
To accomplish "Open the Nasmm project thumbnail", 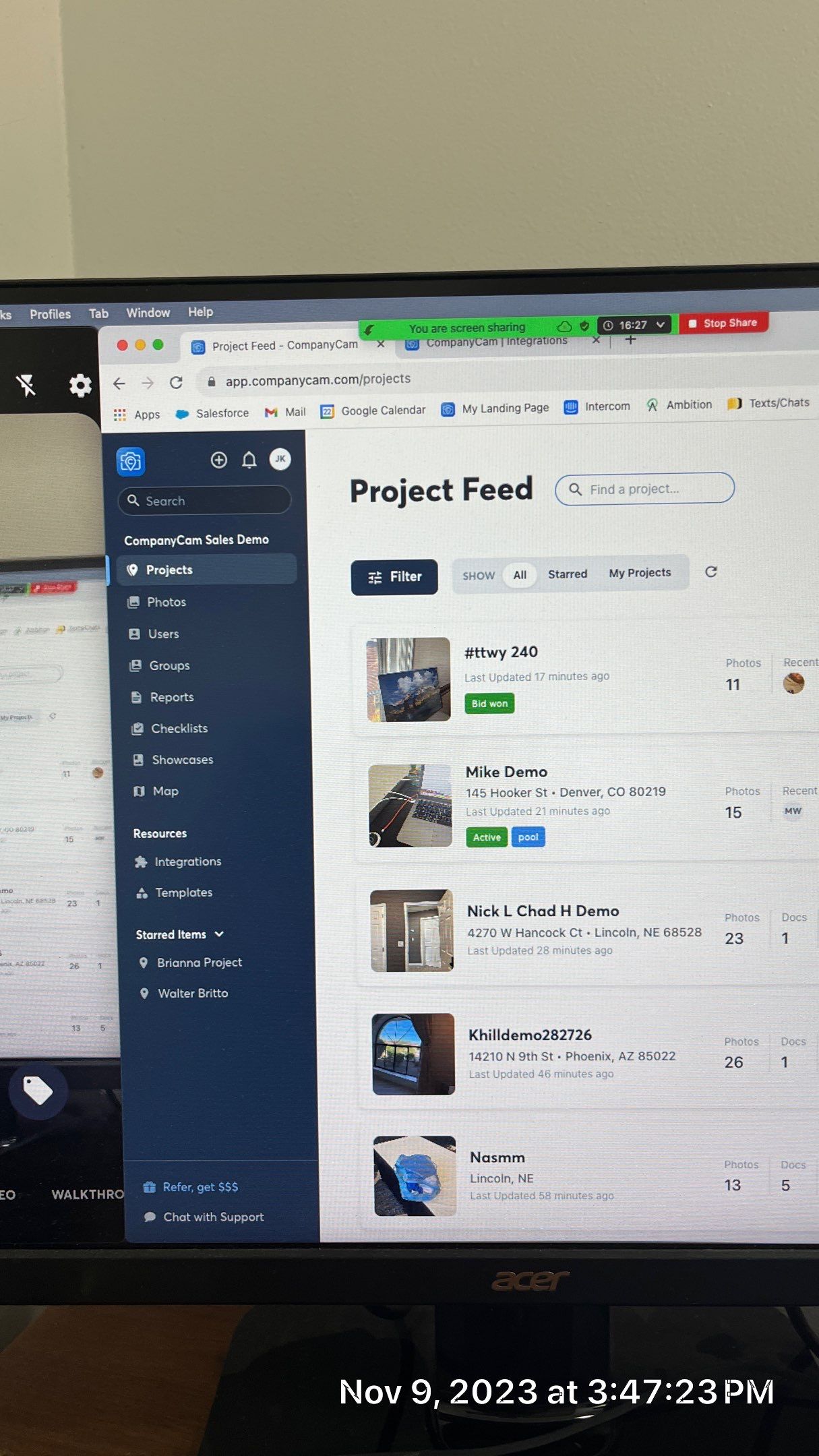I will [x=415, y=1176].
